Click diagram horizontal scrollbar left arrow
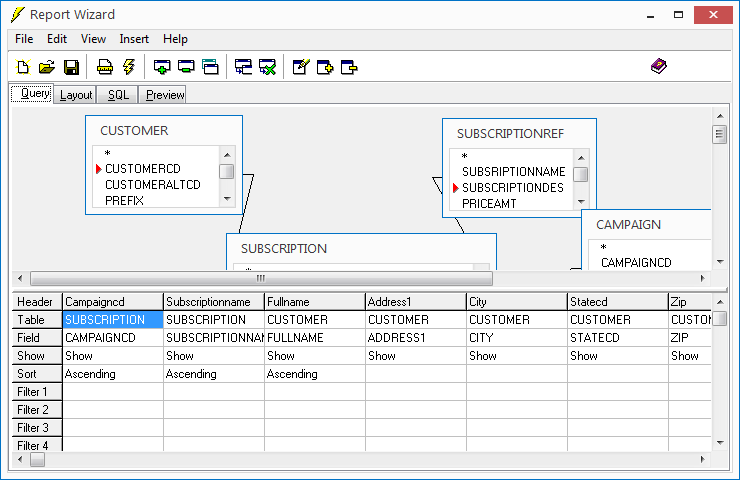740x480 pixels. pos(20,278)
